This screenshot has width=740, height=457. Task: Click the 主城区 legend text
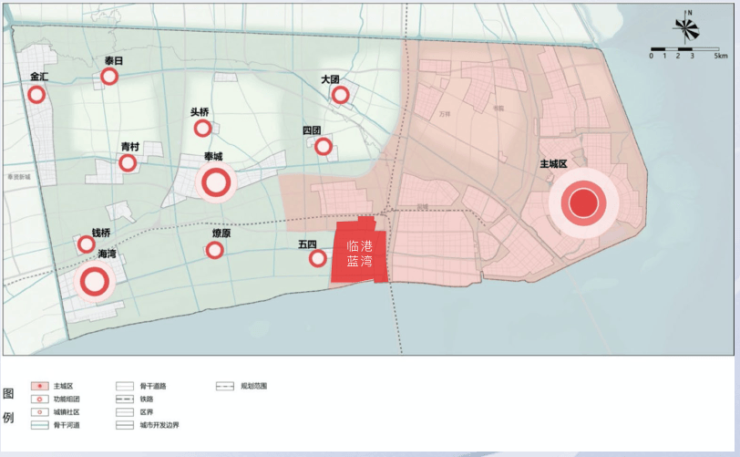point(63,386)
